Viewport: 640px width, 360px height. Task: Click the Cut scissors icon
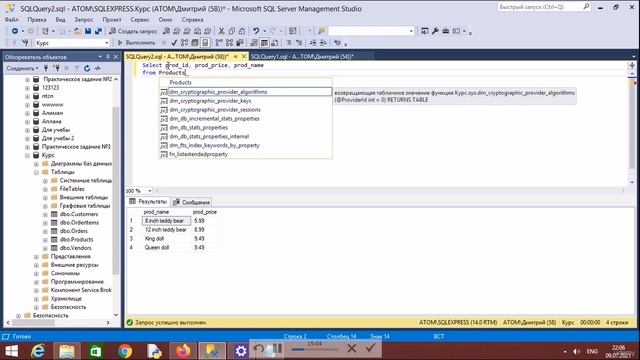(x=221, y=31)
